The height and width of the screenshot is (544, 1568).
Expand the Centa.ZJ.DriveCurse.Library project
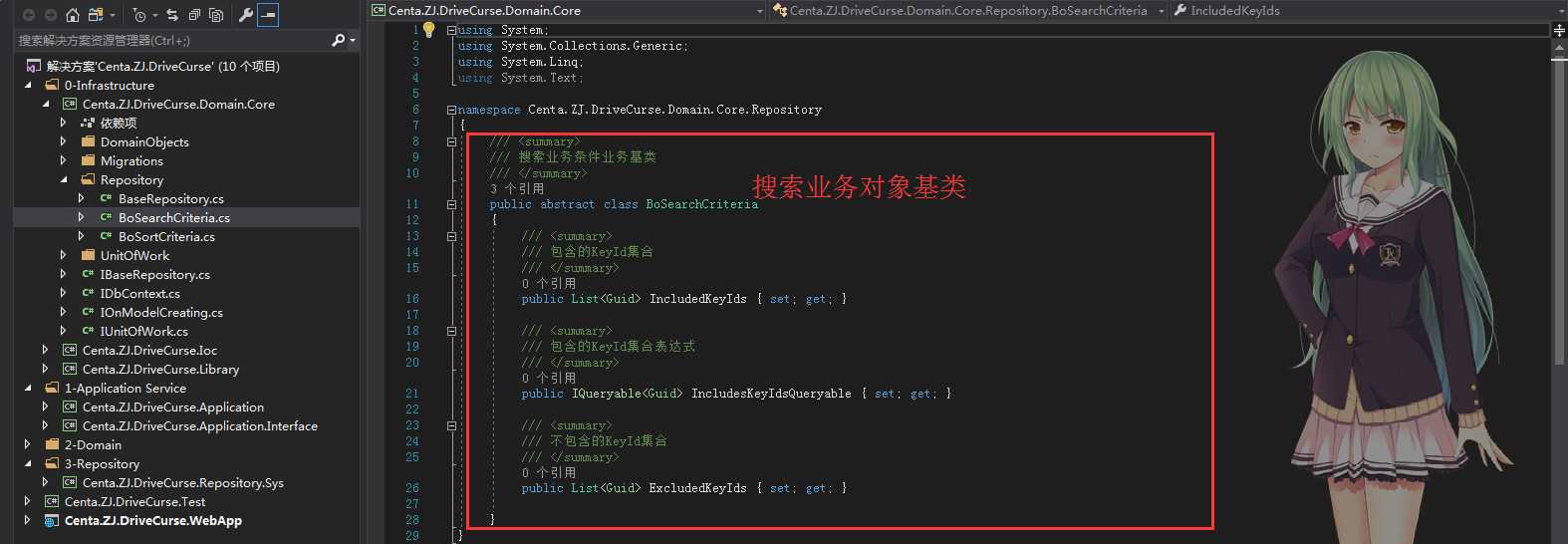46,369
